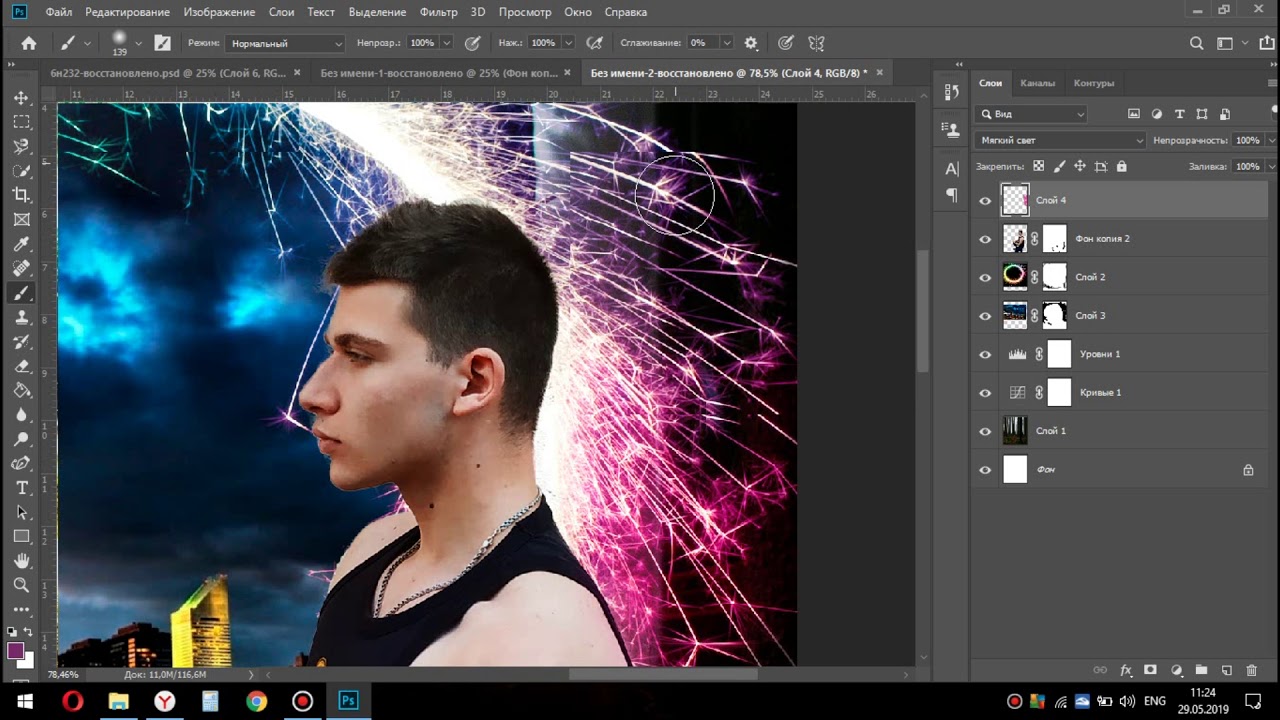Select the Brush tool in toolbox

[x=21, y=293]
